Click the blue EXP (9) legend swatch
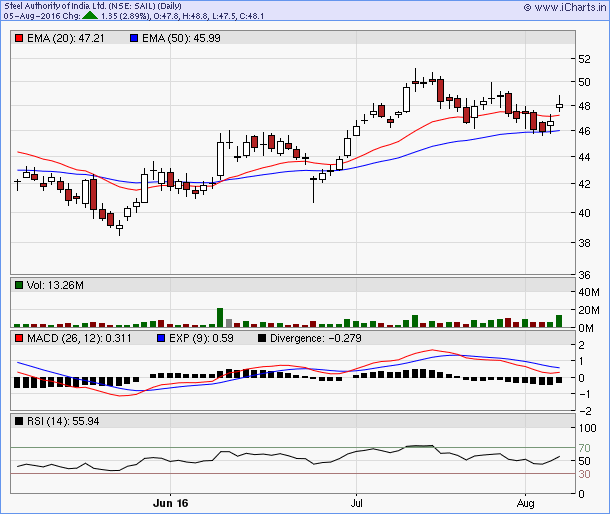 (161, 338)
